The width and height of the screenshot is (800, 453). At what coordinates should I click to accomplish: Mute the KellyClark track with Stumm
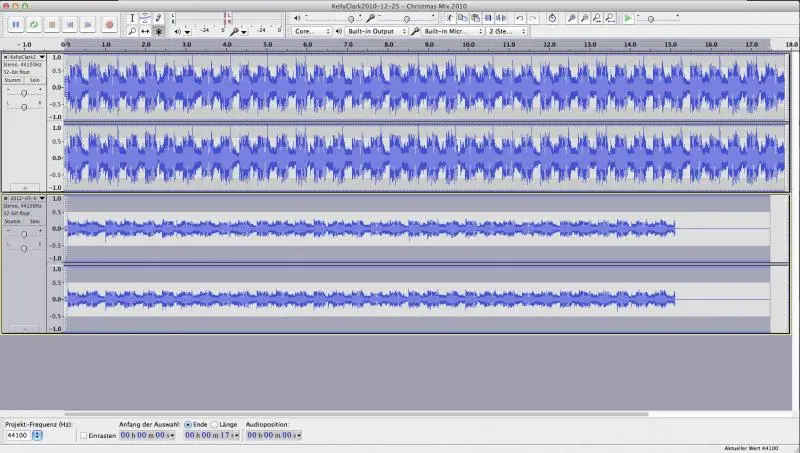point(12,80)
